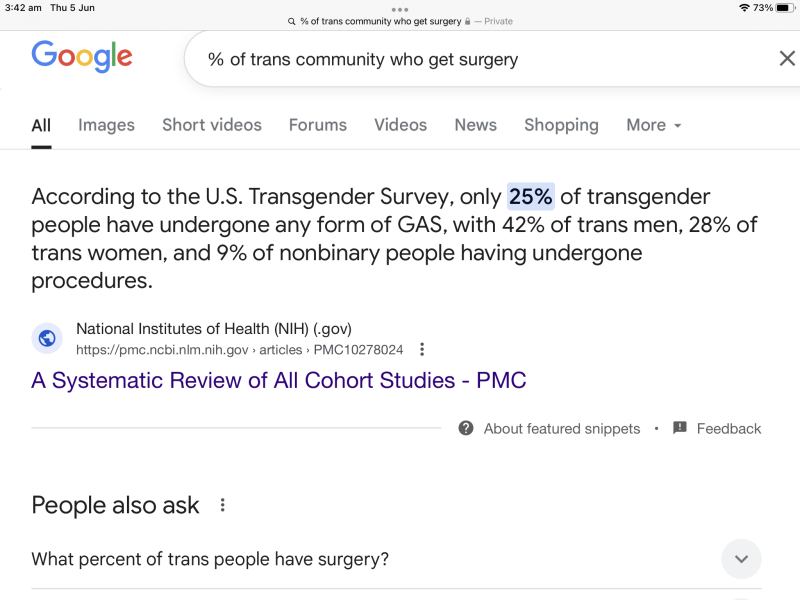Viewport: 800px width, 600px height.
Task: Select the Shopping results tab
Action: point(561,125)
